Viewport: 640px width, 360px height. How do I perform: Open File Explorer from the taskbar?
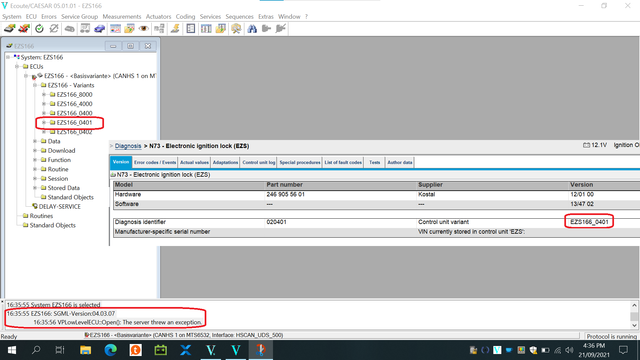tap(85, 350)
